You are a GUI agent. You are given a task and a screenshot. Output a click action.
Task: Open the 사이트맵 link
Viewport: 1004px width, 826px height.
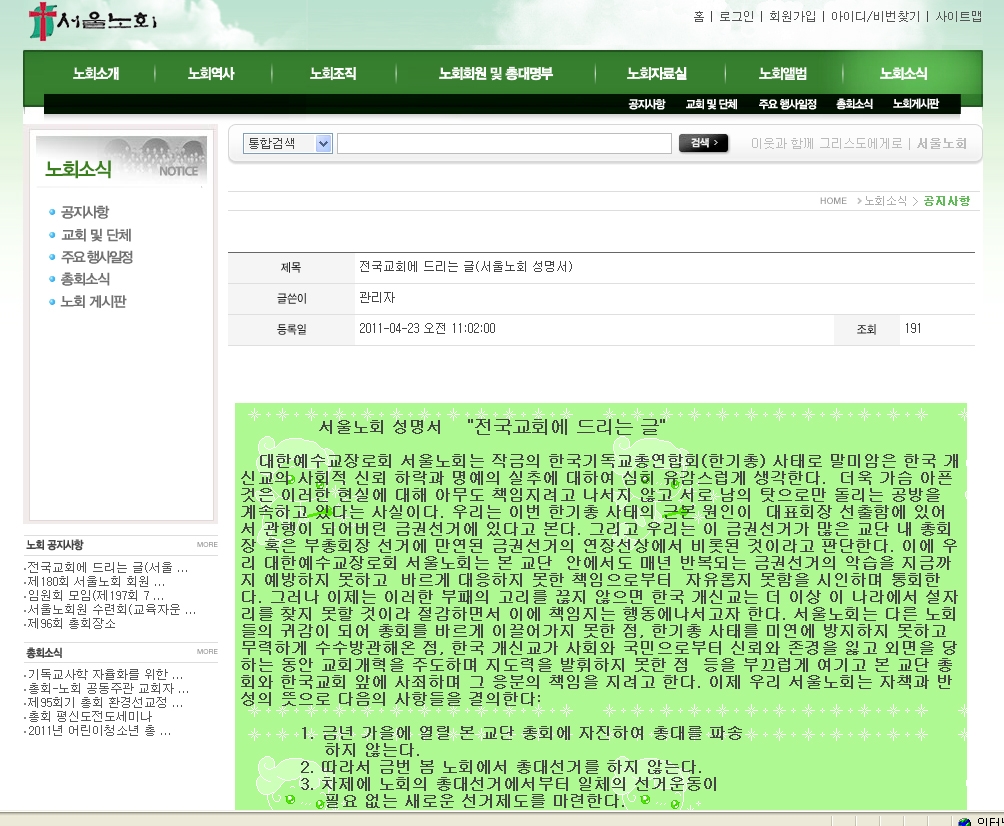point(959,17)
